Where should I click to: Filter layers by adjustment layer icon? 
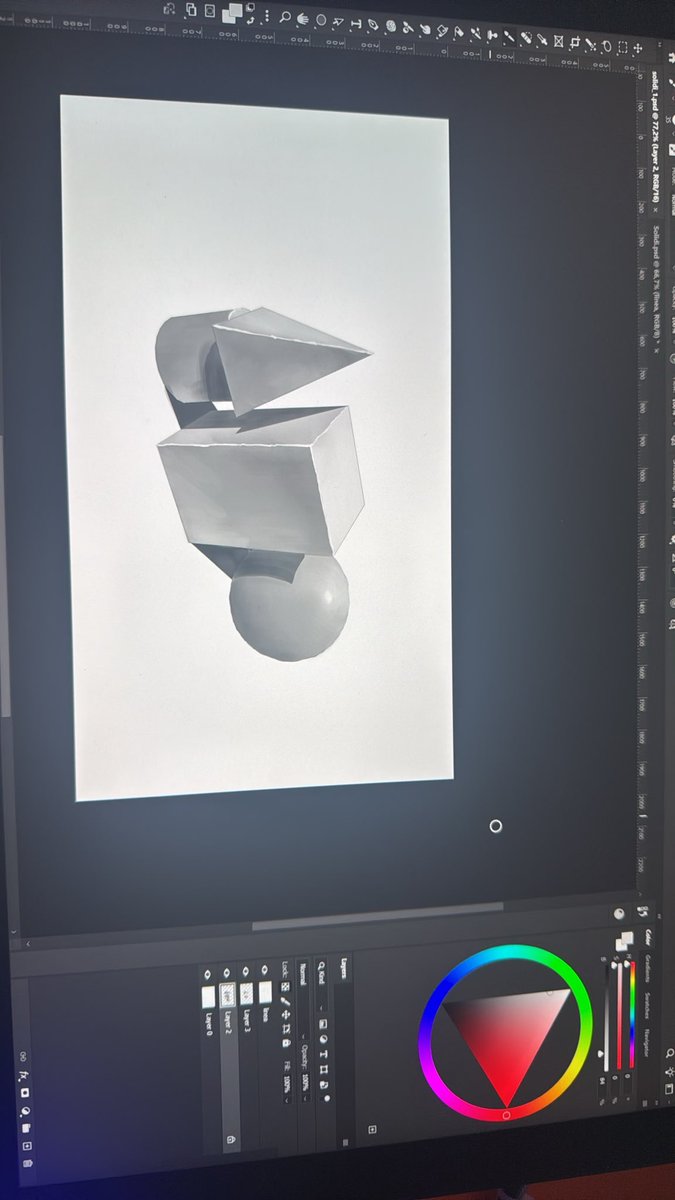click(324, 1038)
